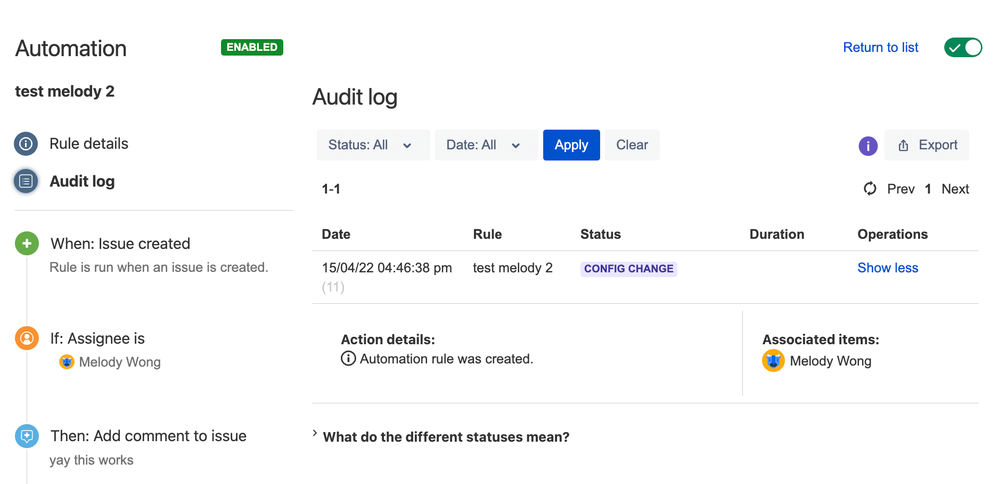Screen dimensions: 999x484
Task: Click the yay this works comment text
Action: pos(91,460)
